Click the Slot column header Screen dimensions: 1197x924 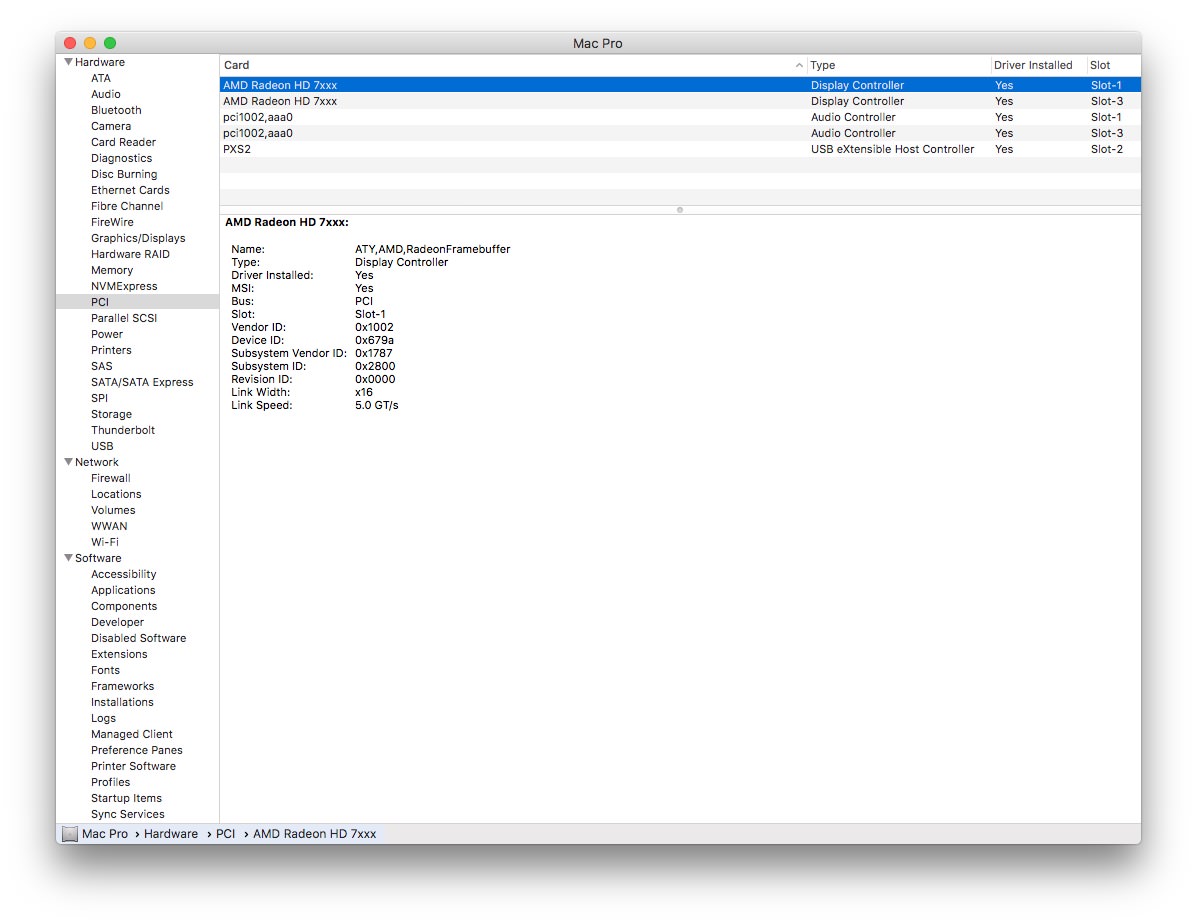[x=1113, y=65]
